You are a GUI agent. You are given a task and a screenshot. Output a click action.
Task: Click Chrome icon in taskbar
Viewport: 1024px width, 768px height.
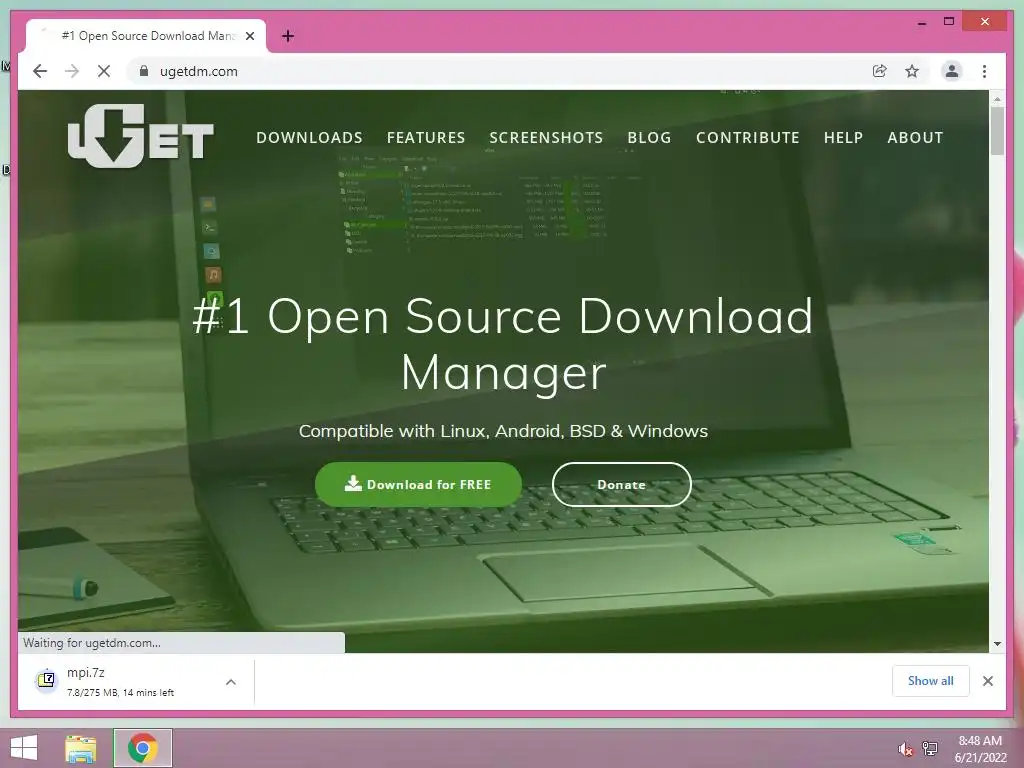(x=142, y=748)
